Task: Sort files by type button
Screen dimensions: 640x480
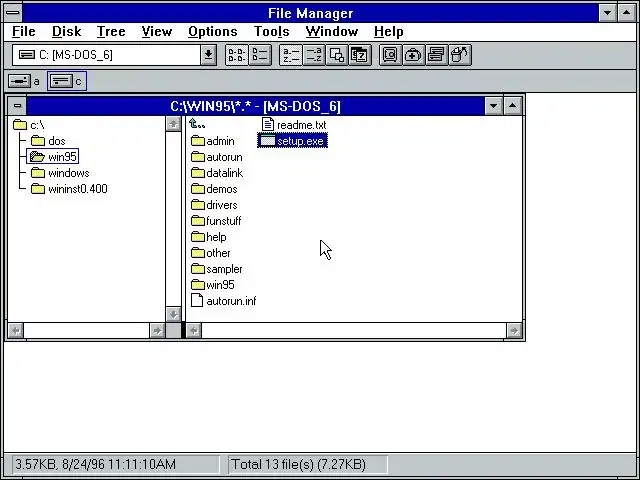Action: click(x=313, y=55)
